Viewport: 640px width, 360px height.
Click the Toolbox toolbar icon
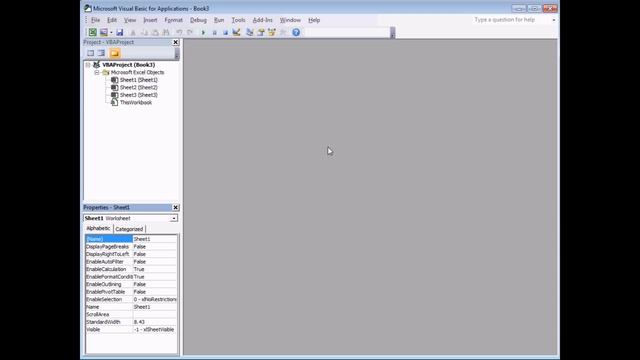click(x=283, y=32)
